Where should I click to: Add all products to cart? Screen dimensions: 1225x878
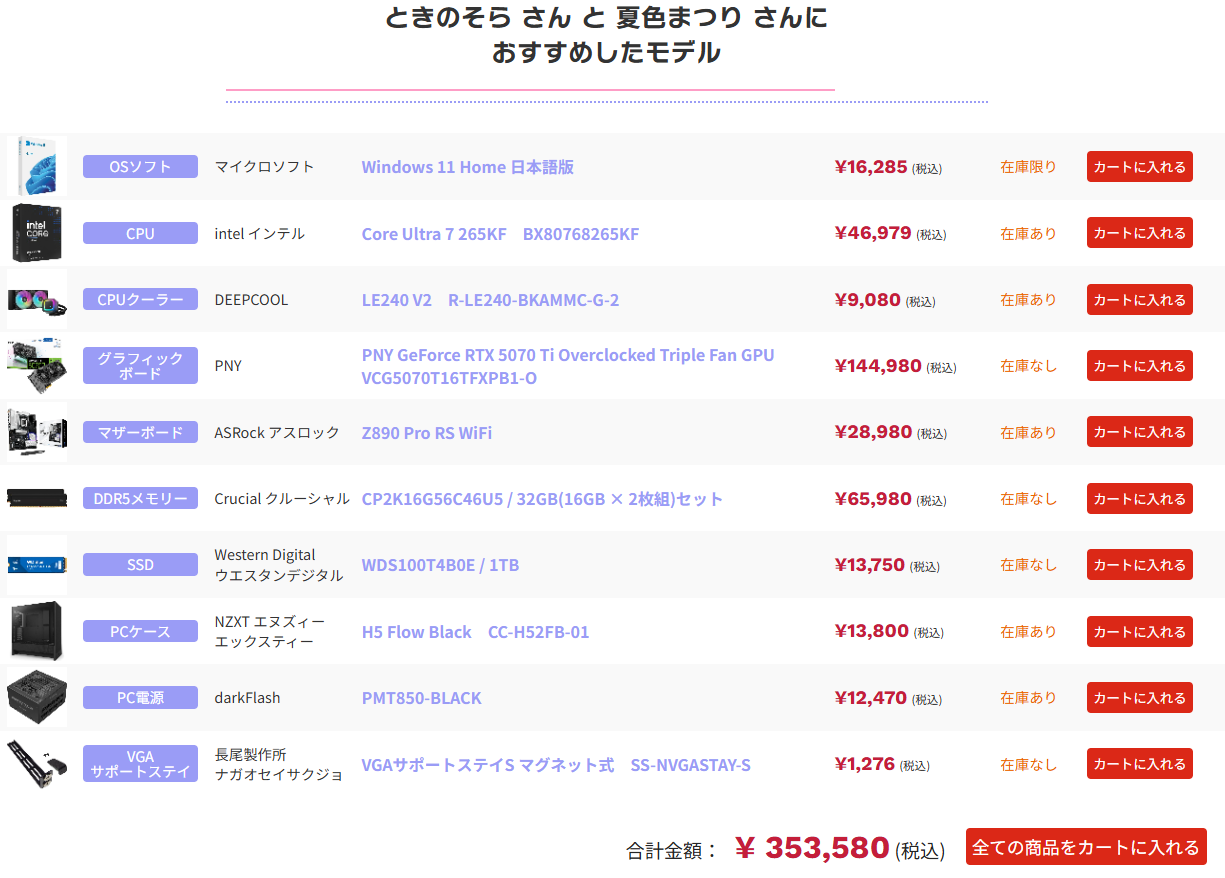1085,847
